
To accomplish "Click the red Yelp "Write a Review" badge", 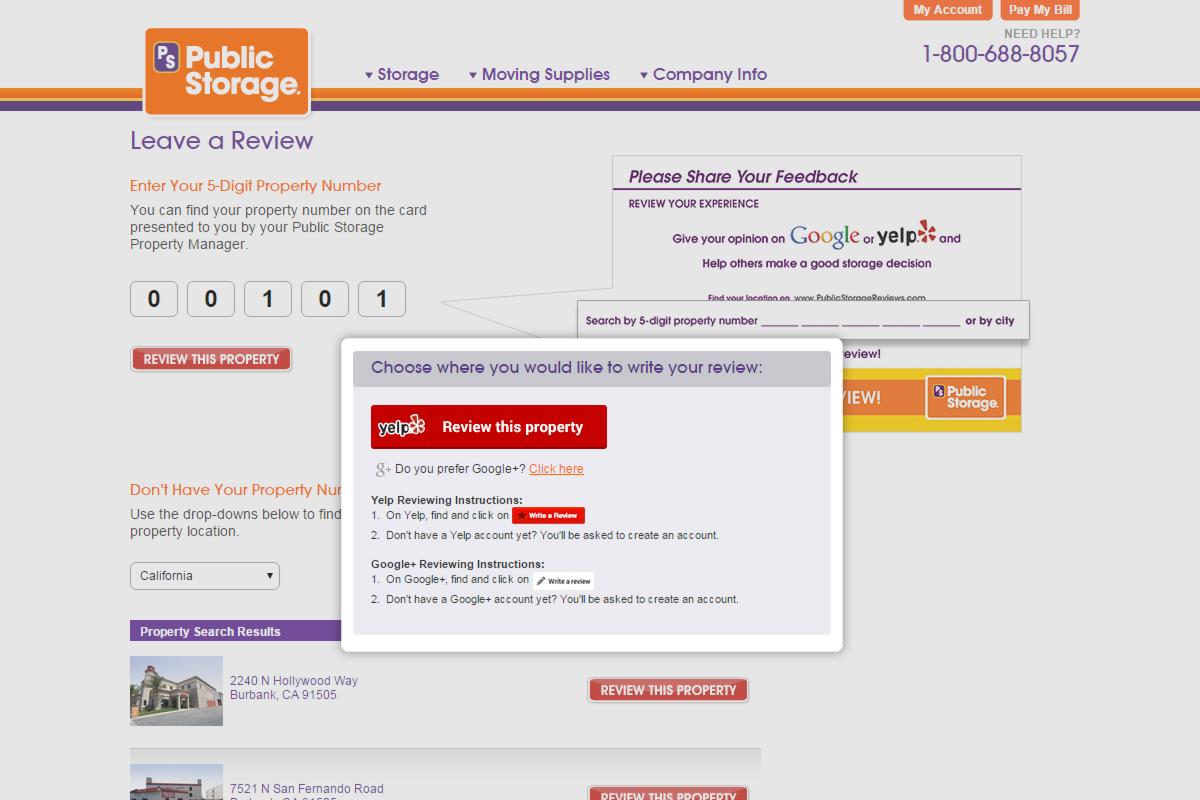I will coord(548,515).
